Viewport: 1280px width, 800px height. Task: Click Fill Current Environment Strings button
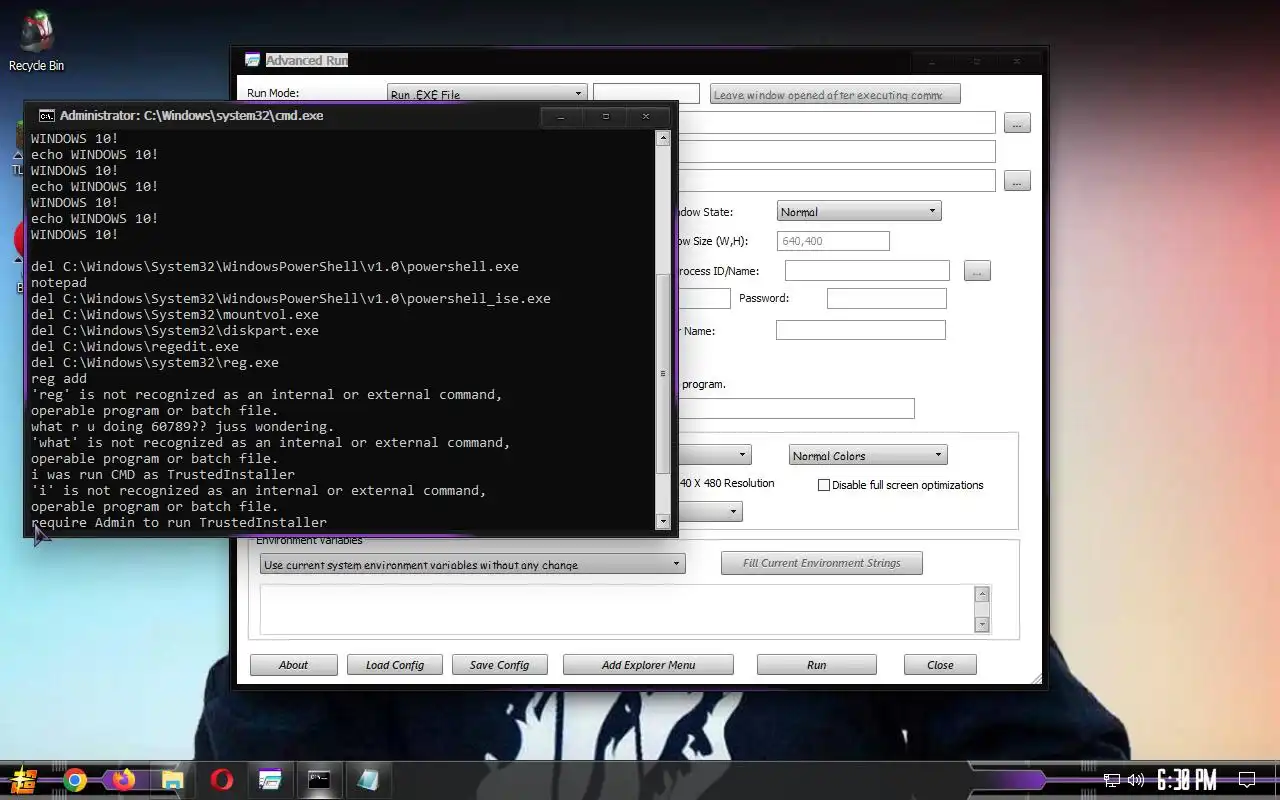click(822, 563)
